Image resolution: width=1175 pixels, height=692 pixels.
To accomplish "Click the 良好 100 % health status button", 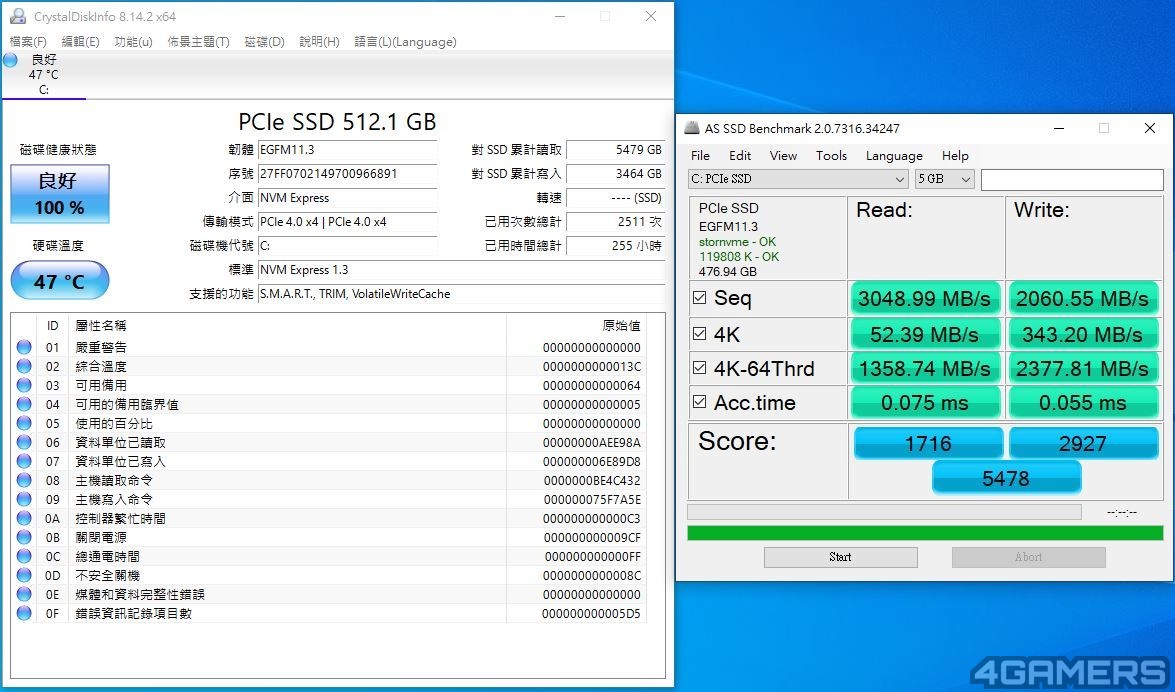I will click(60, 193).
